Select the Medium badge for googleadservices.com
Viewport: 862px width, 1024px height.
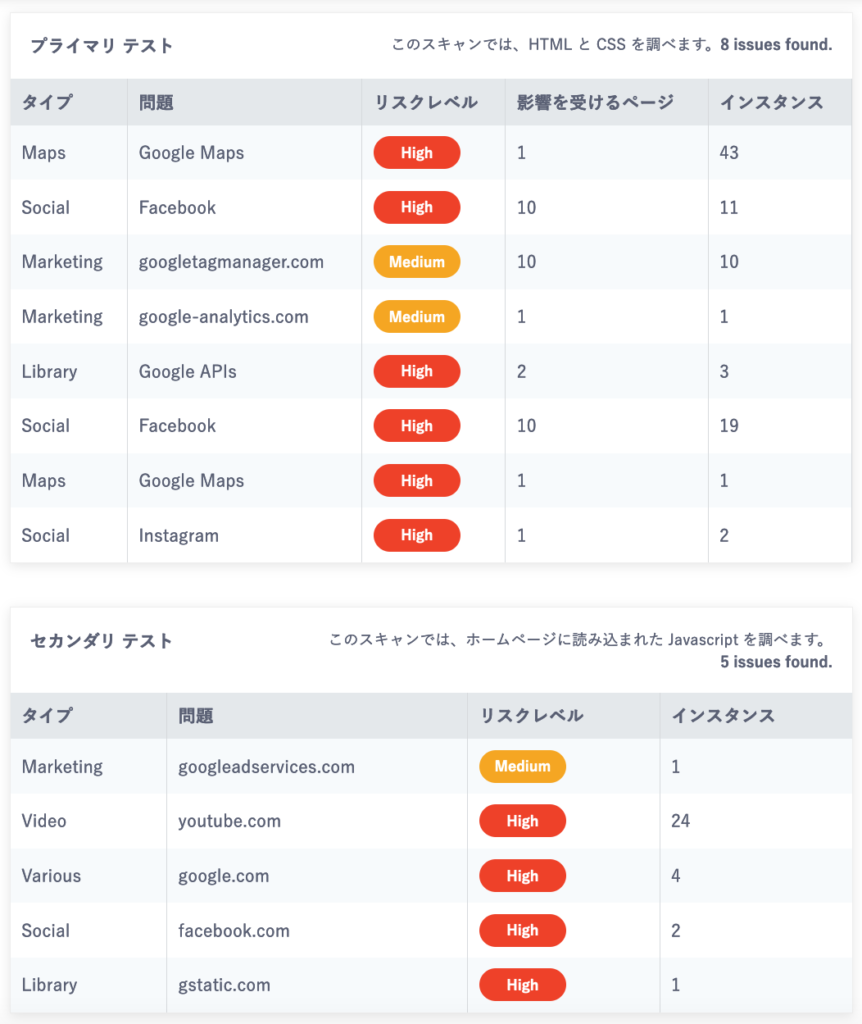(x=522, y=767)
